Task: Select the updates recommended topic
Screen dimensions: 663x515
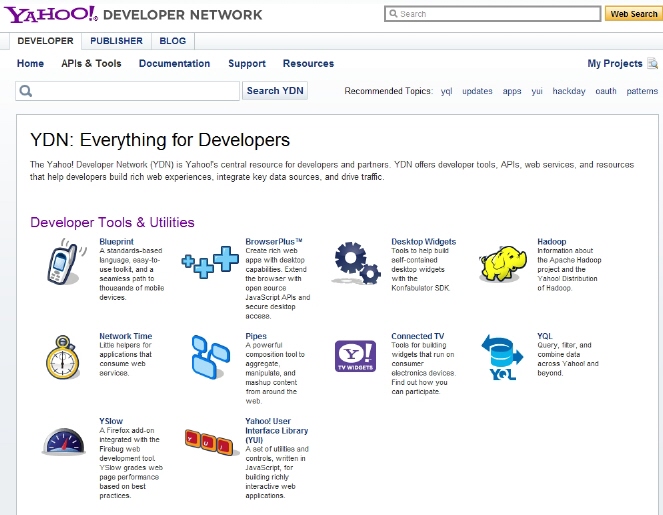Action: click(x=477, y=91)
